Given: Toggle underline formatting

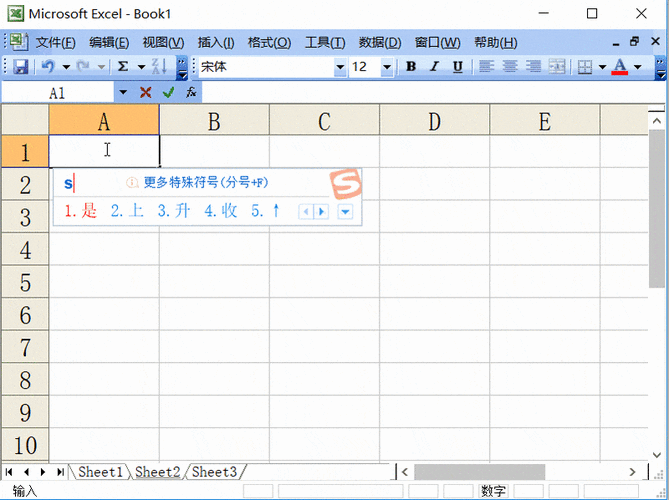Looking at the screenshot, I should (458, 67).
